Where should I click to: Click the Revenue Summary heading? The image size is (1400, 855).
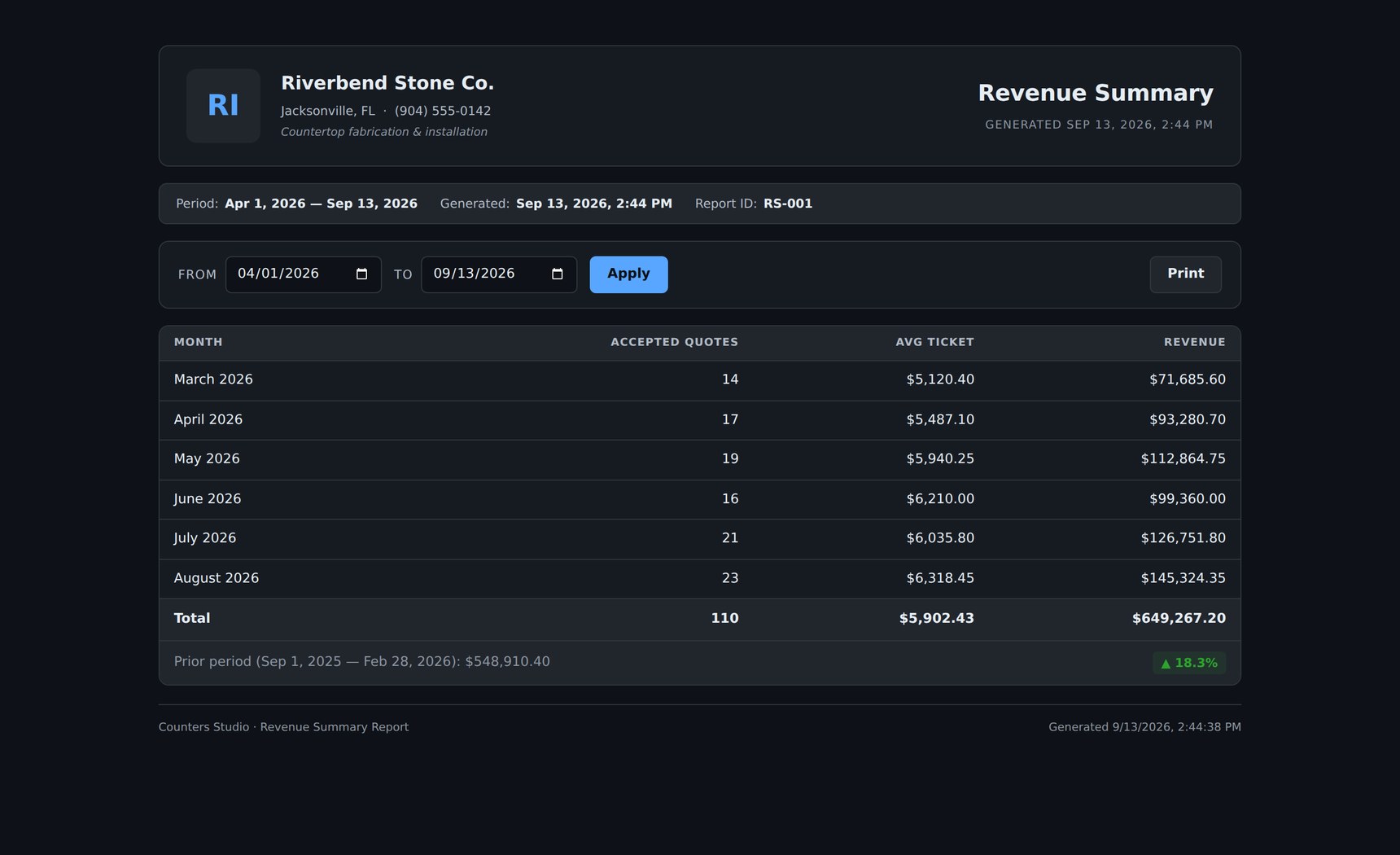coord(1096,93)
